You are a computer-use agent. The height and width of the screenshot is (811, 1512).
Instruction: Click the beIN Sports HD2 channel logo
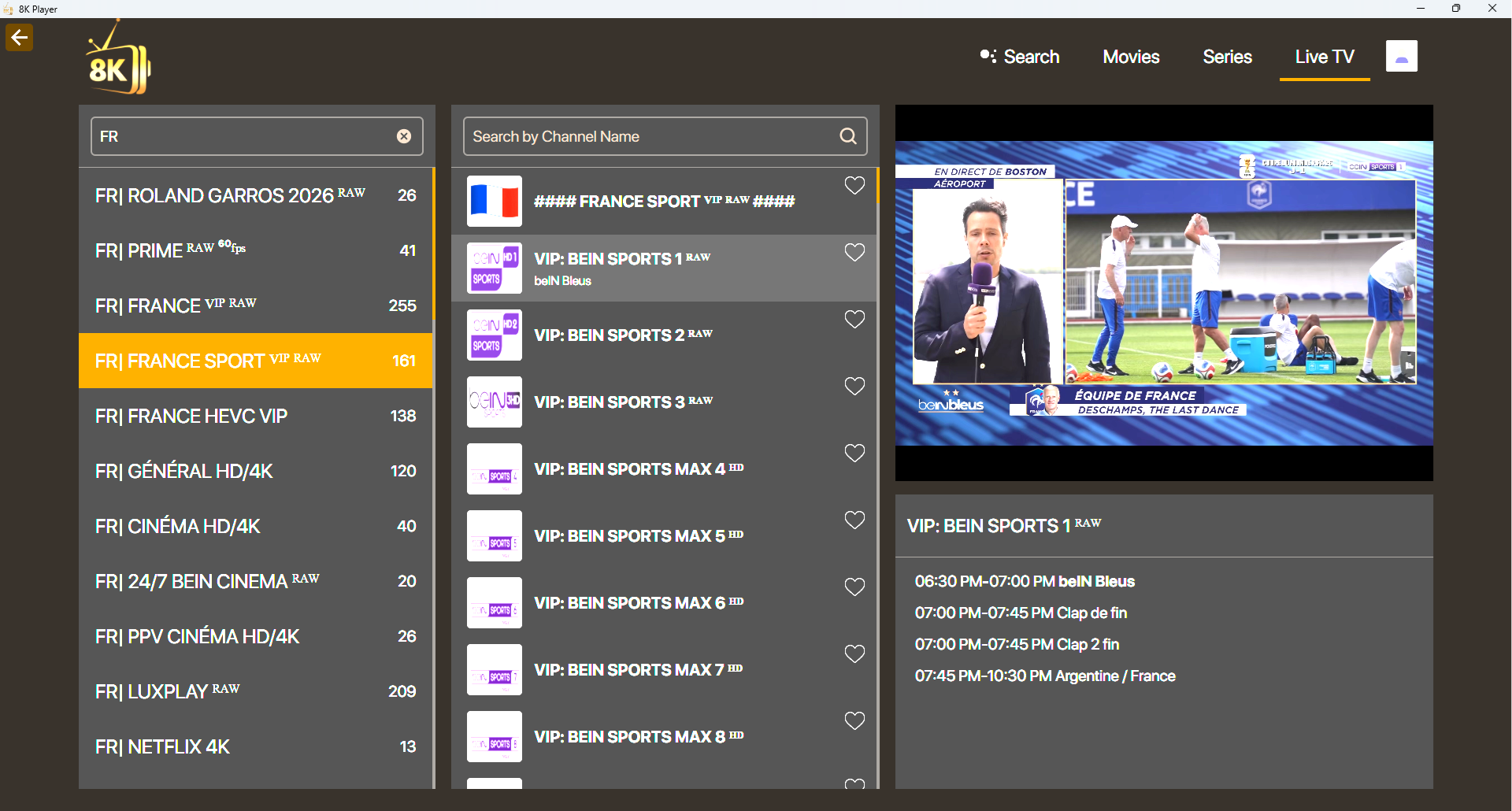pyautogui.click(x=495, y=335)
